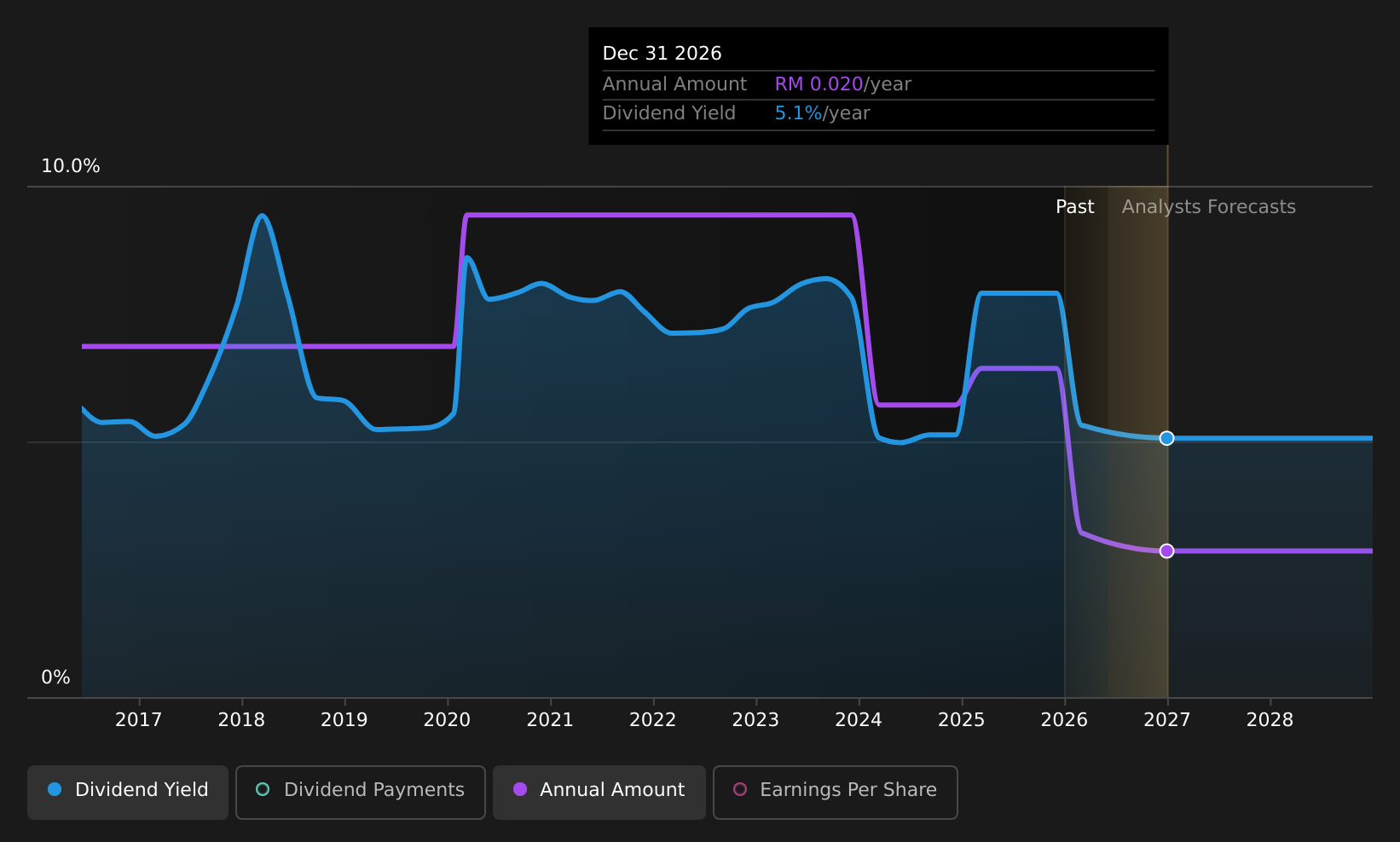Click the 2024 x-axis label
1400x842 pixels.
pos(859,720)
